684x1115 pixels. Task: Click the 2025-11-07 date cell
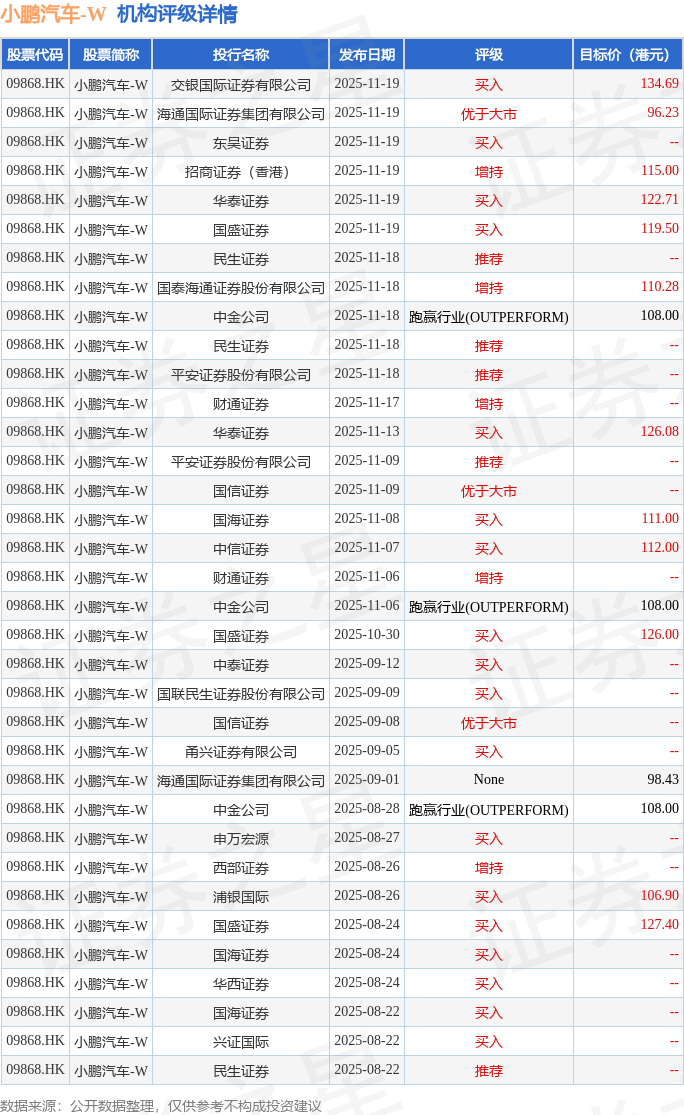click(x=367, y=548)
